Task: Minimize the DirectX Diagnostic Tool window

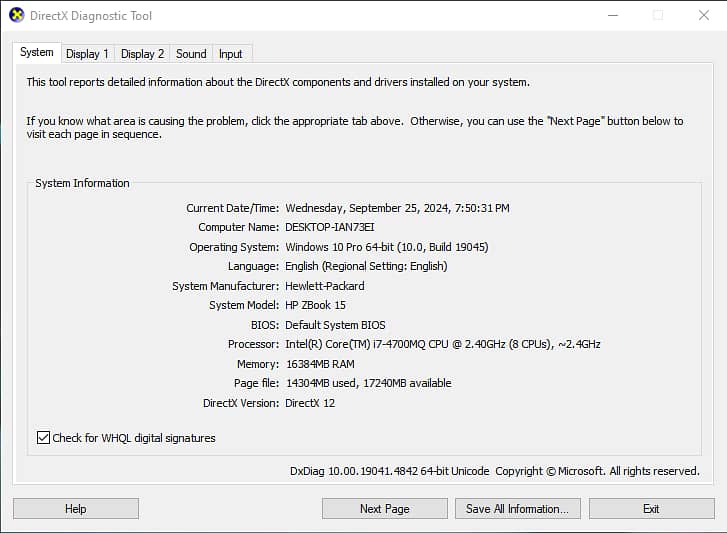Action: click(x=611, y=16)
